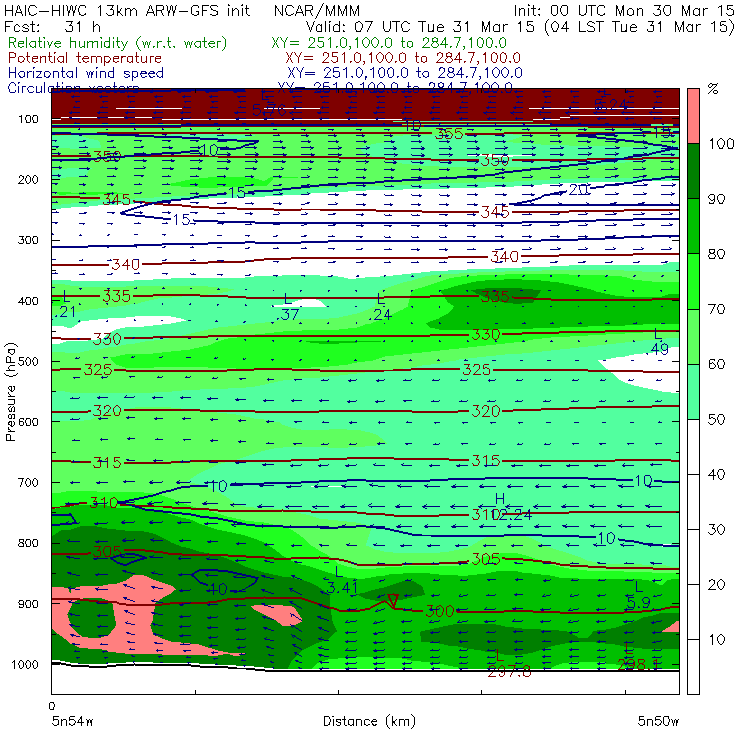Click the pressure axis label '600'

pos(28,421)
